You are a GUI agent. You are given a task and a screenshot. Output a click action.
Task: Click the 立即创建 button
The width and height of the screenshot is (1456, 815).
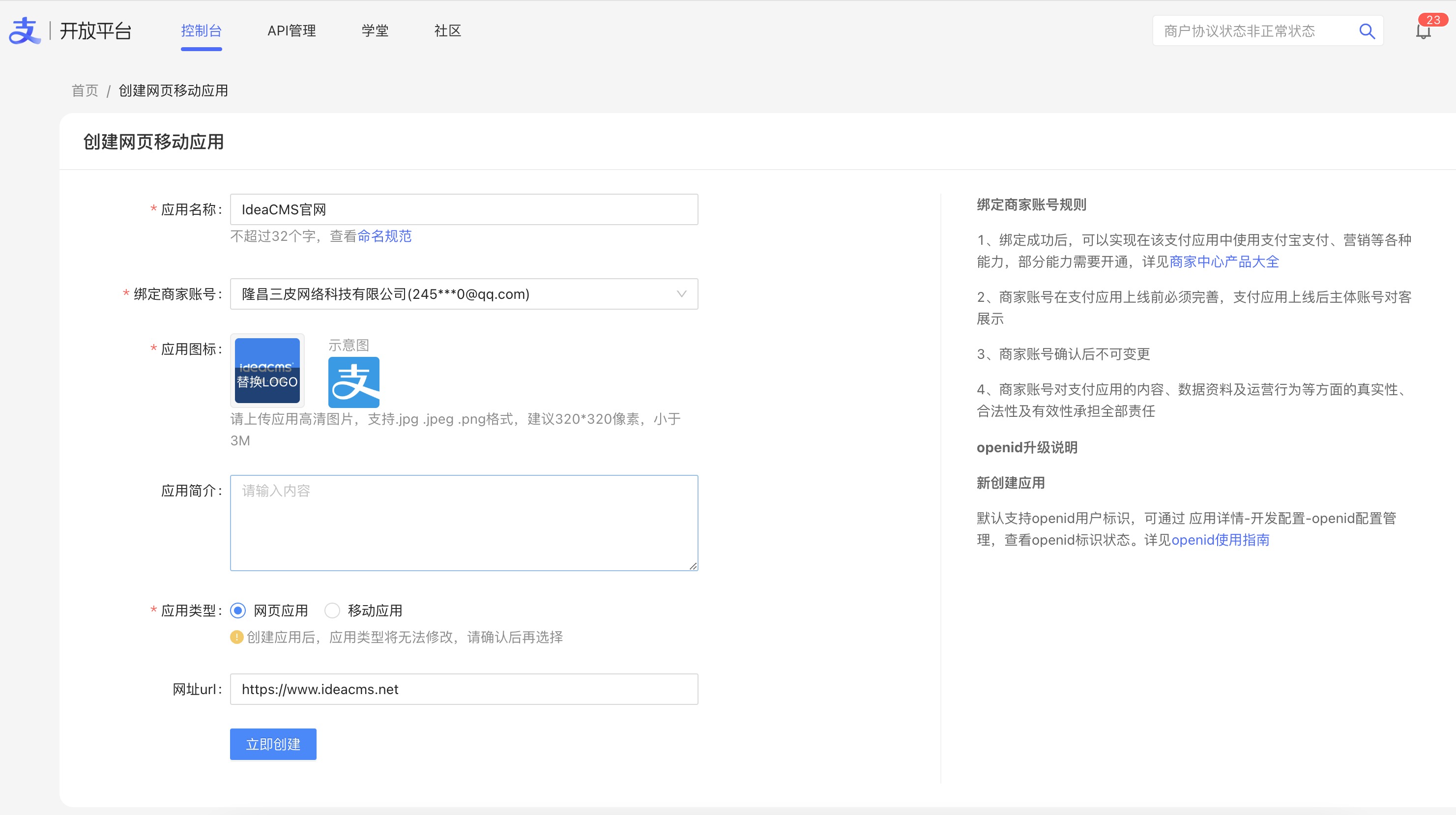pos(273,744)
